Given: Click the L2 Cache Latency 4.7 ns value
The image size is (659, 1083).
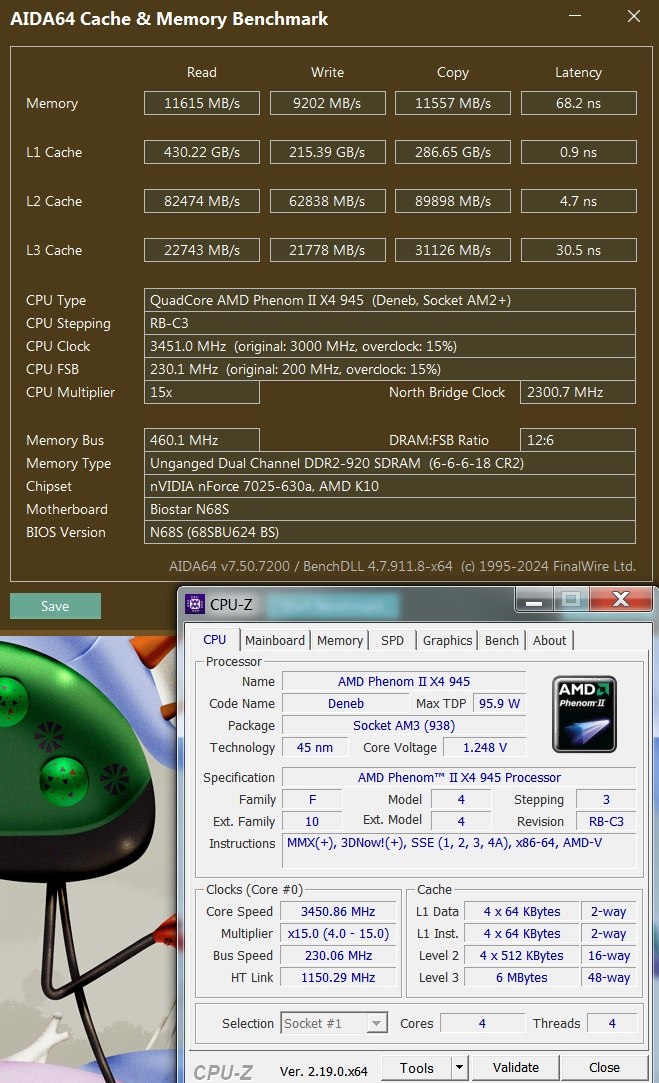Looking at the screenshot, I should pos(579,201).
